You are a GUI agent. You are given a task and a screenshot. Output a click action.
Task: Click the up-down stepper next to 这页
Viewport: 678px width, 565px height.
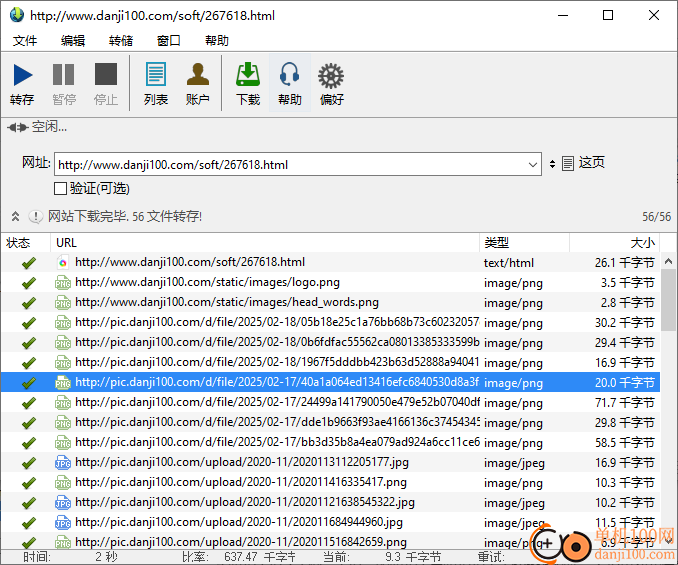coord(552,164)
